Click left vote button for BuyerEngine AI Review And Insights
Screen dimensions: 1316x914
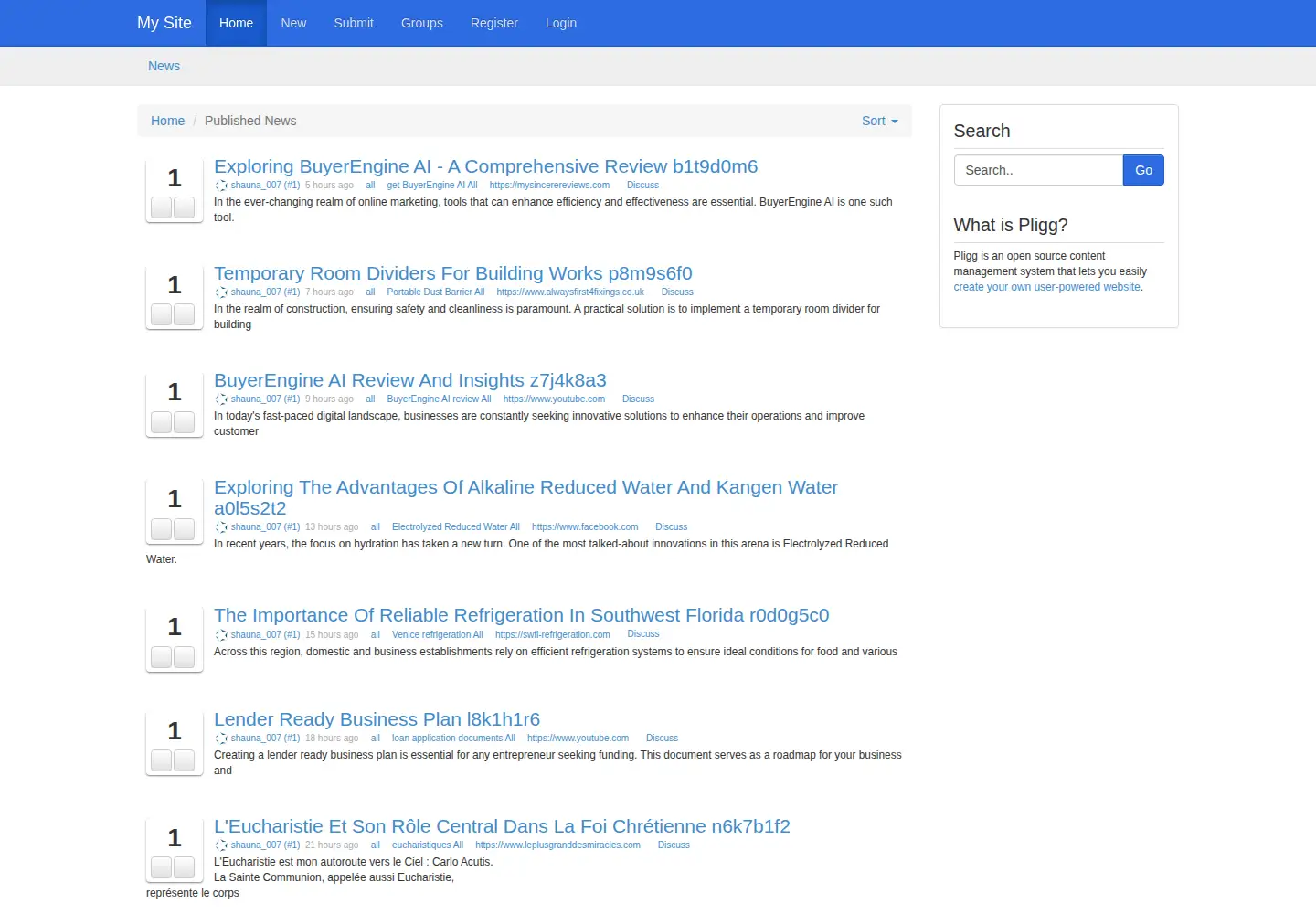point(162,421)
